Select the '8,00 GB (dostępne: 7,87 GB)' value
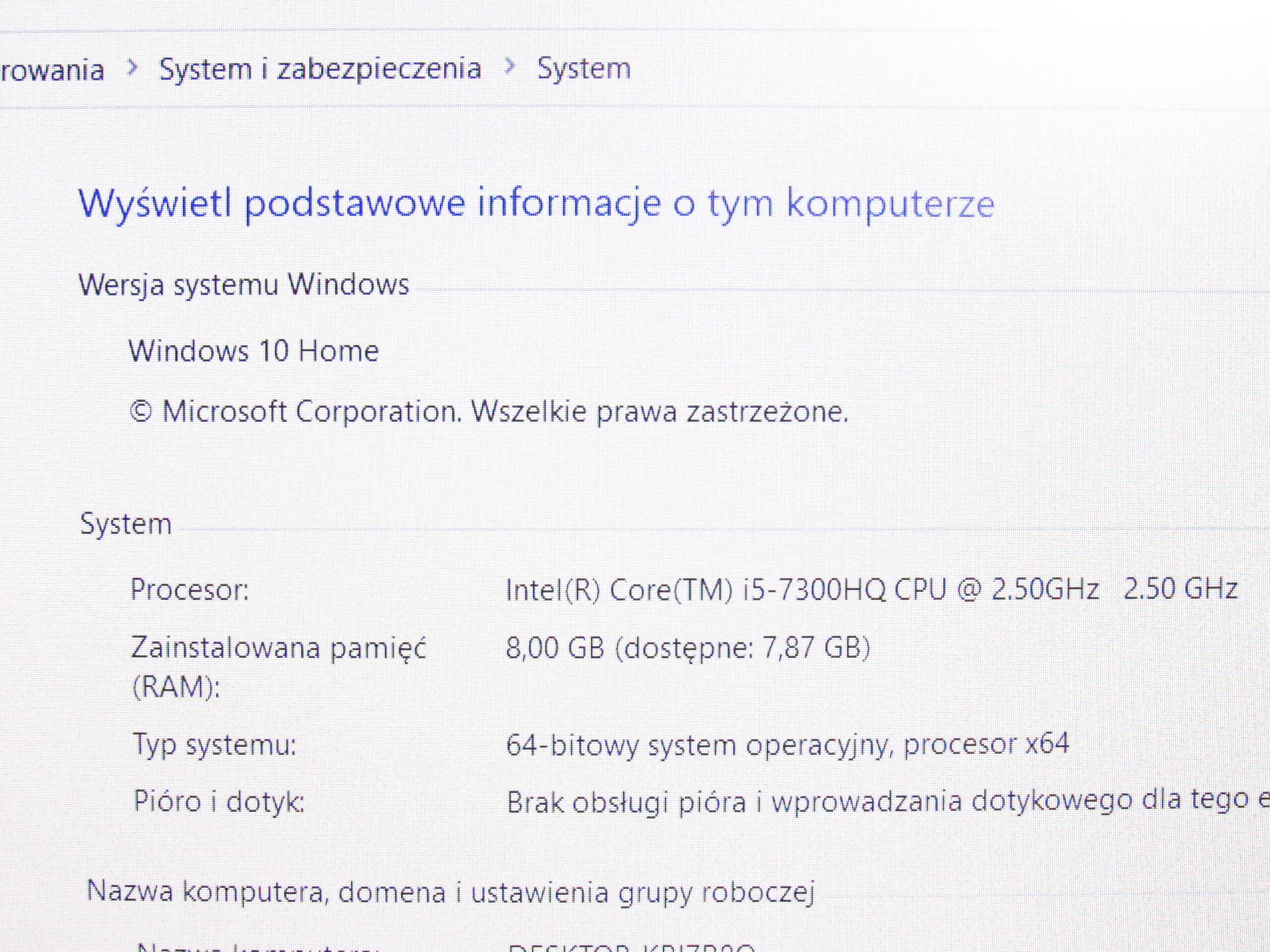1270x952 pixels. [x=688, y=648]
